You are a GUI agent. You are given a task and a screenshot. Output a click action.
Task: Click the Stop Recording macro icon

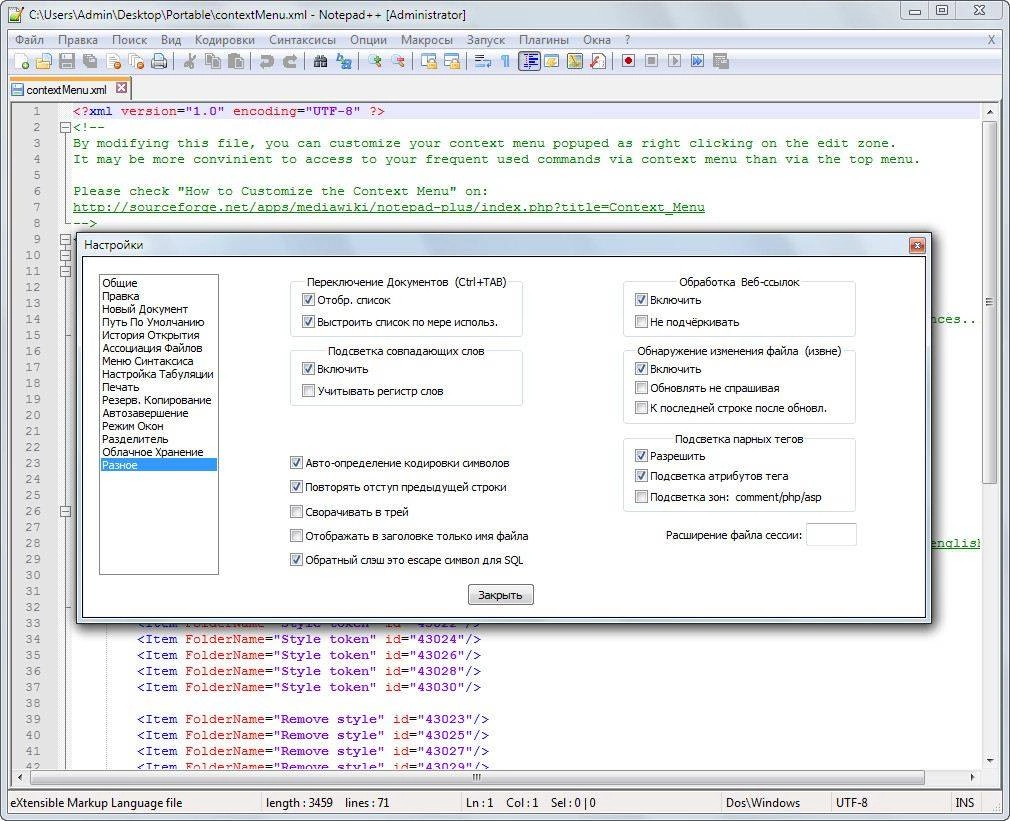(x=651, y=61)
